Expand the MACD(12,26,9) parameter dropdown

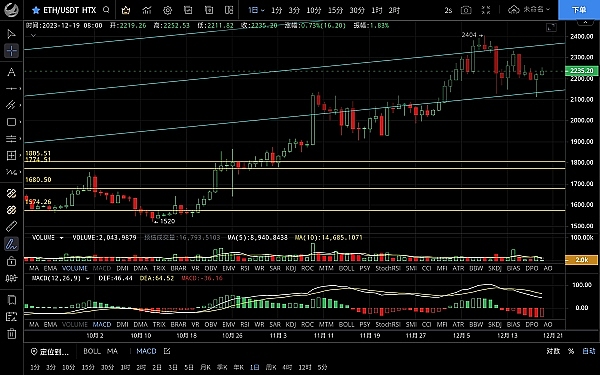(x=87, y=278)
